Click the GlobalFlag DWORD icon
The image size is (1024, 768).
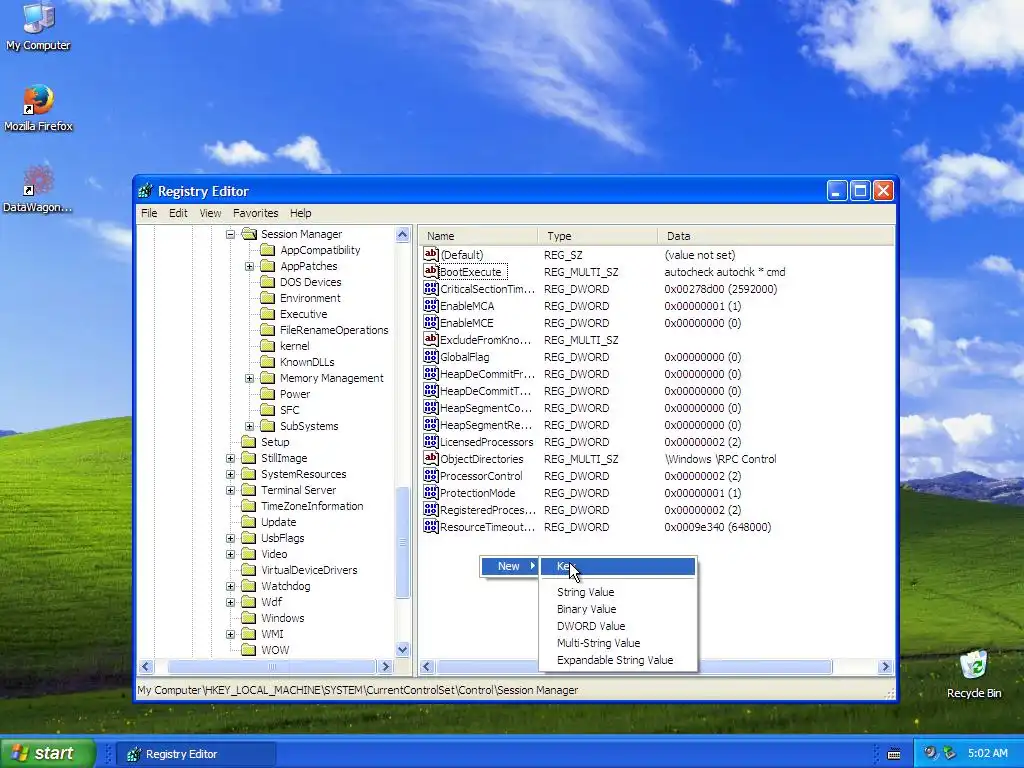pos(430,357)
